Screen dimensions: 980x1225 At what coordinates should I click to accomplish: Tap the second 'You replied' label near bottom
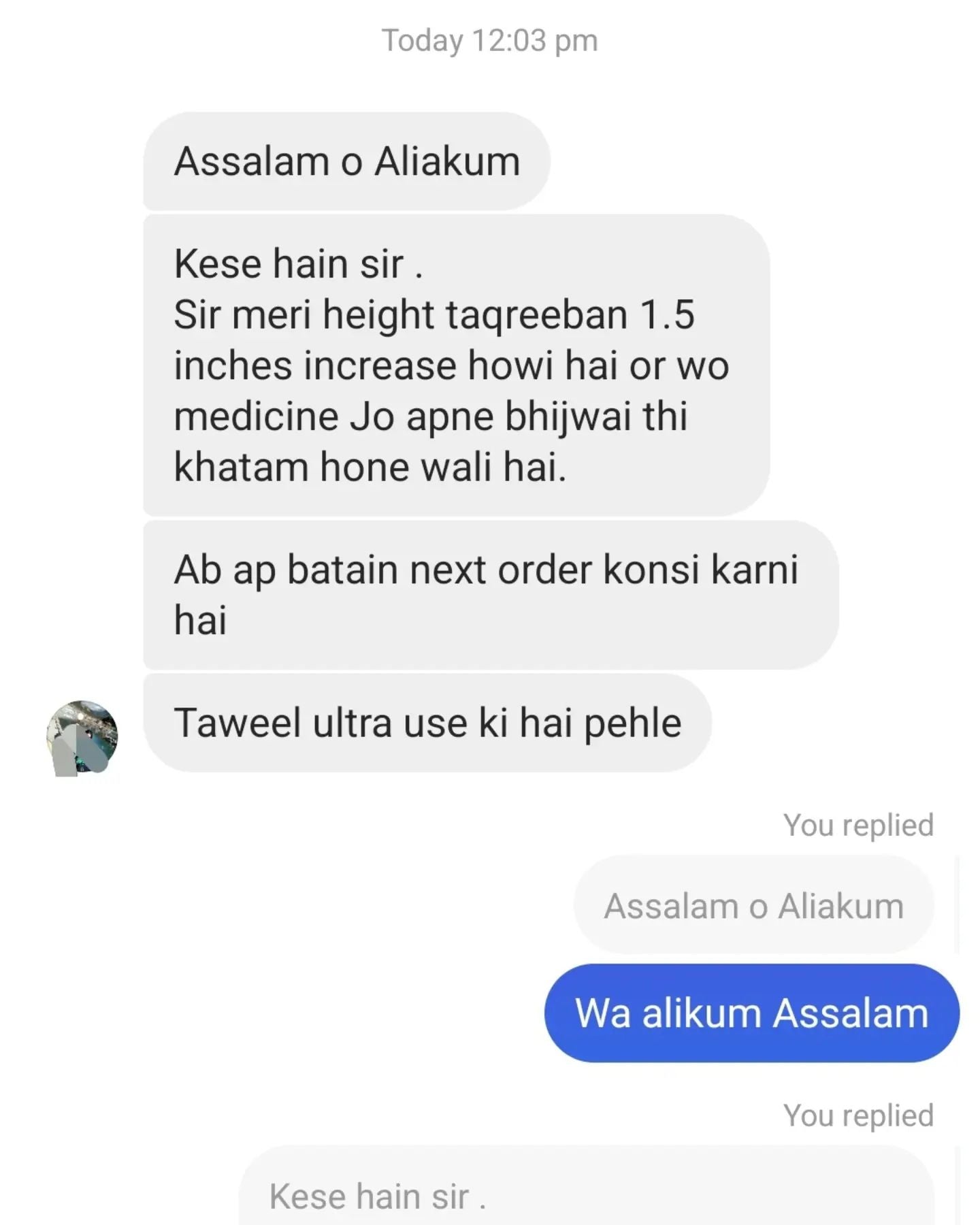tap(858, 1116)
